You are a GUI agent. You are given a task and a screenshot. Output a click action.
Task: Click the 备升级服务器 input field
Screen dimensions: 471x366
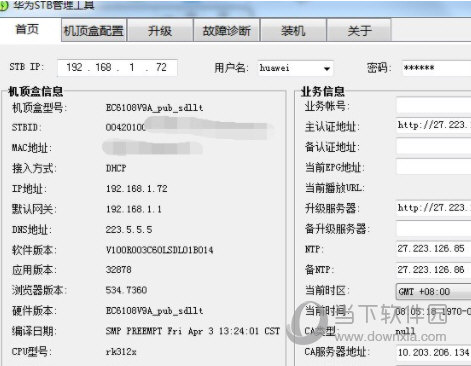point(434,229)
